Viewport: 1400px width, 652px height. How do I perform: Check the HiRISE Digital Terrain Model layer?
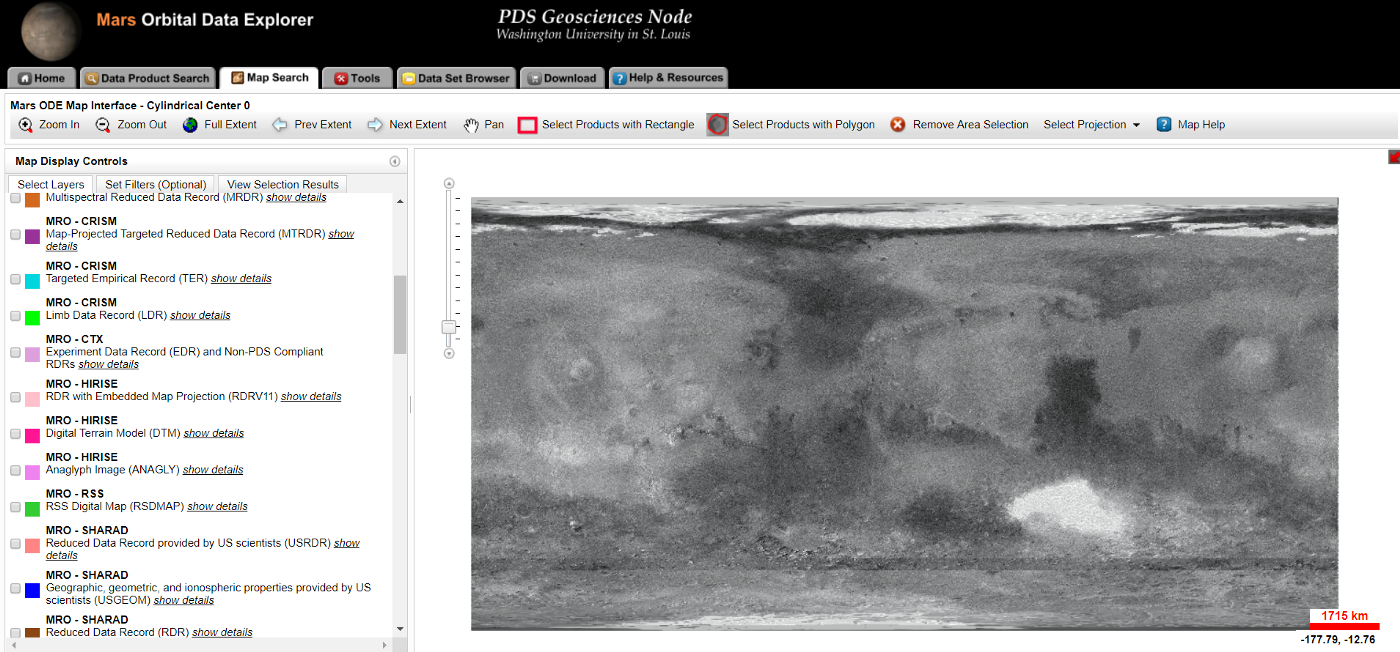15,434
